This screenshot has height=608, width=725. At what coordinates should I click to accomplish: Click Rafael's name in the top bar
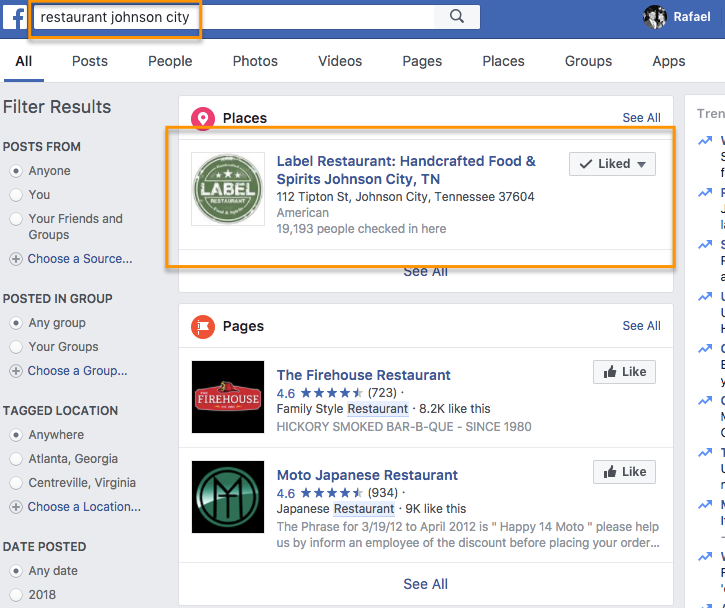pos(692,17)
